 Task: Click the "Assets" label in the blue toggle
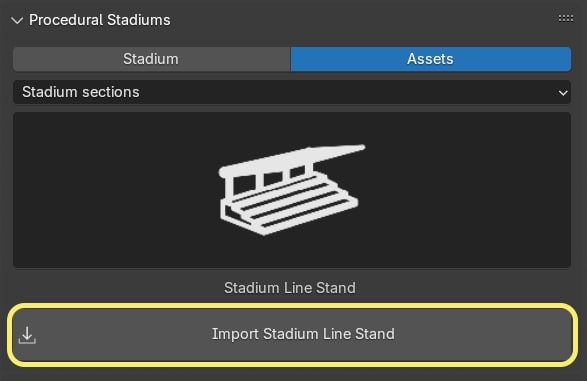click(431, 59)
